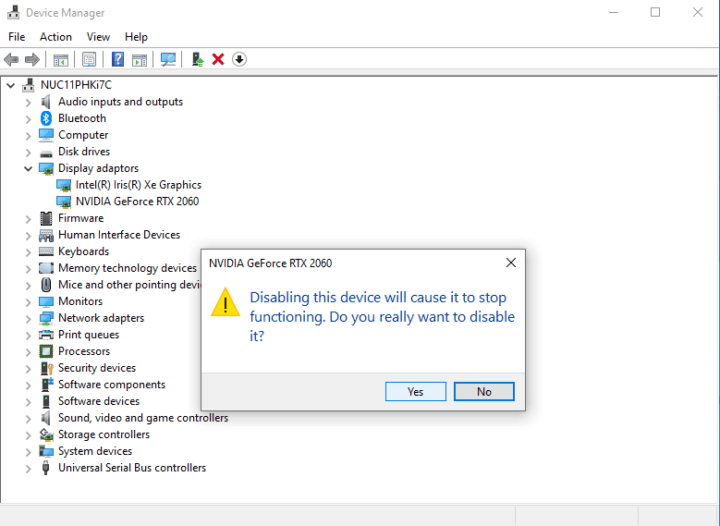Click the Firmware chip icon
The width and height of the screenshot is (720, 526).
pos(46,218)
